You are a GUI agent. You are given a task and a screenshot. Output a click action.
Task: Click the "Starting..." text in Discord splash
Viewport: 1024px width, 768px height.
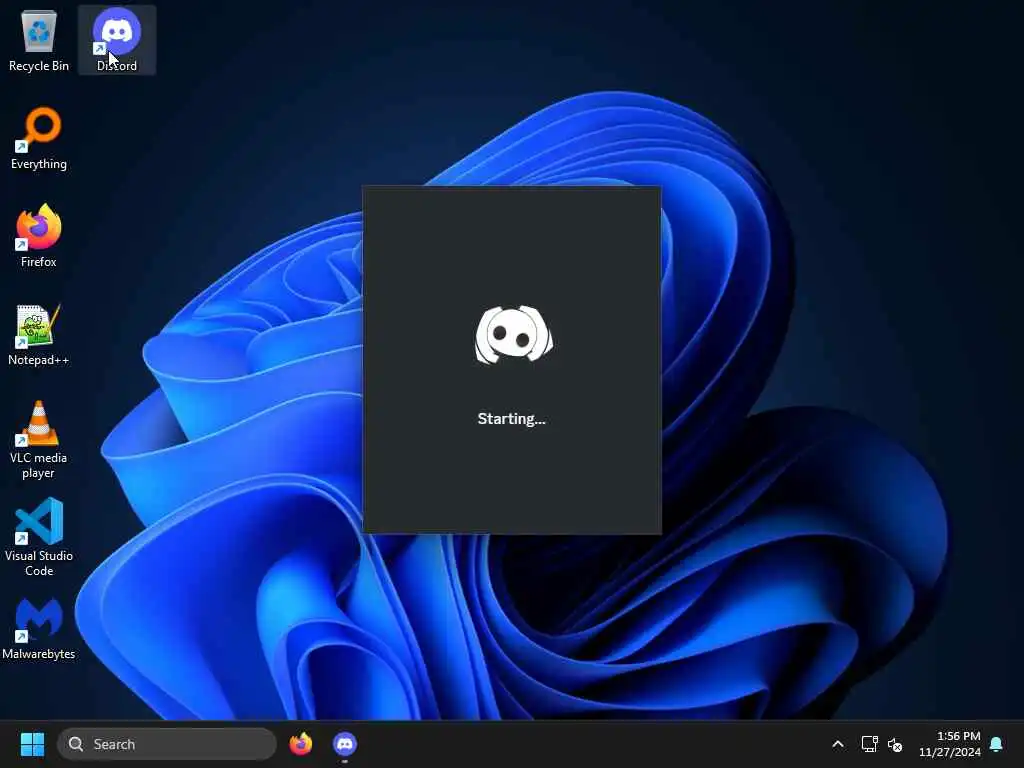click(511, 419)
